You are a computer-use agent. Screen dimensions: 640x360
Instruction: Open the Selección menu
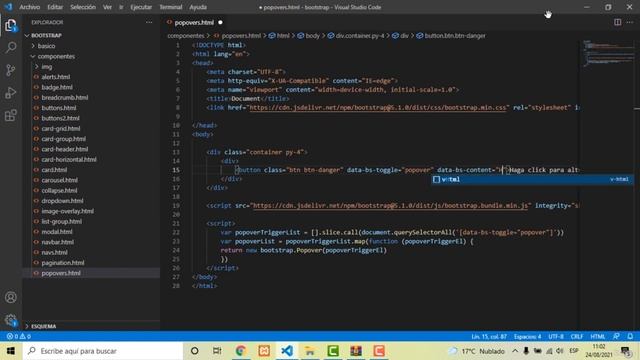83,7
